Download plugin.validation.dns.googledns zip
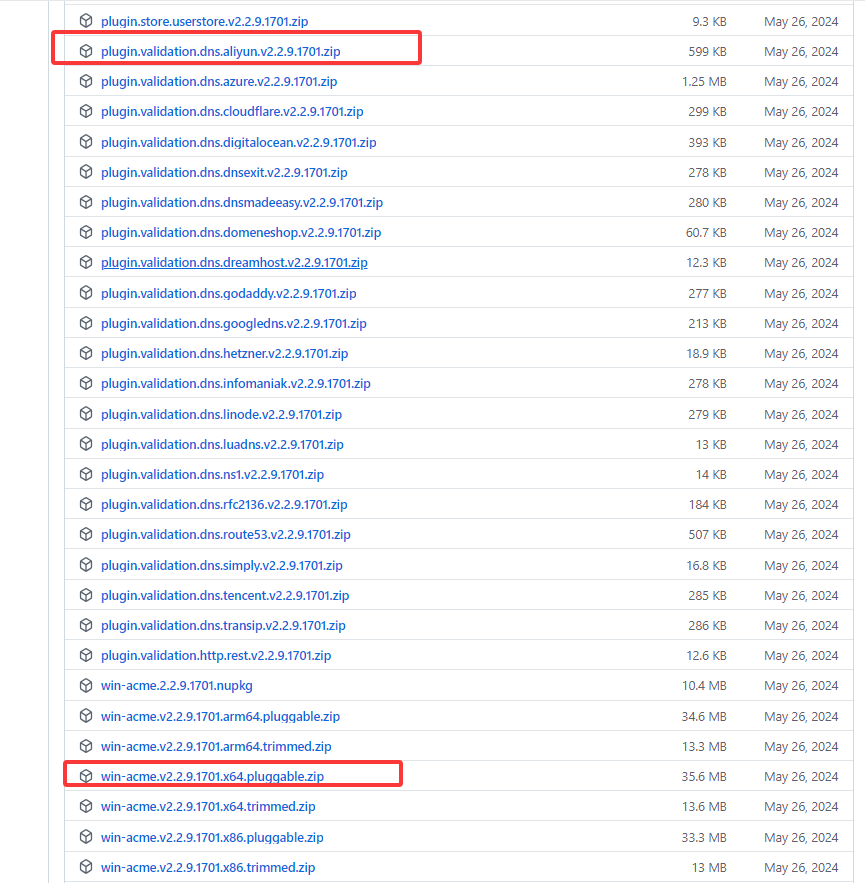 (x=233, y=323)
